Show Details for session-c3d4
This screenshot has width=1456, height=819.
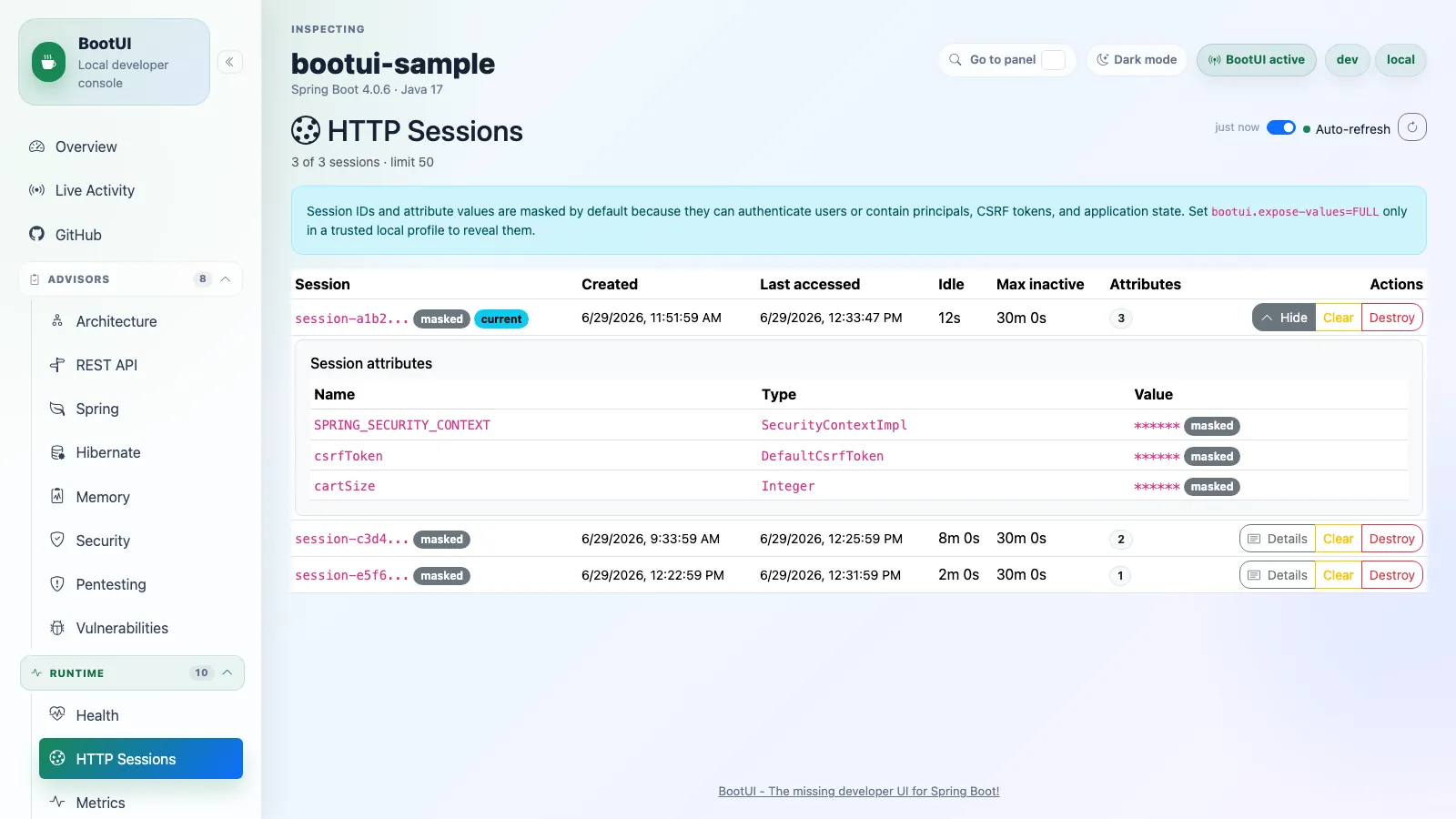(x=1278, y=539)
